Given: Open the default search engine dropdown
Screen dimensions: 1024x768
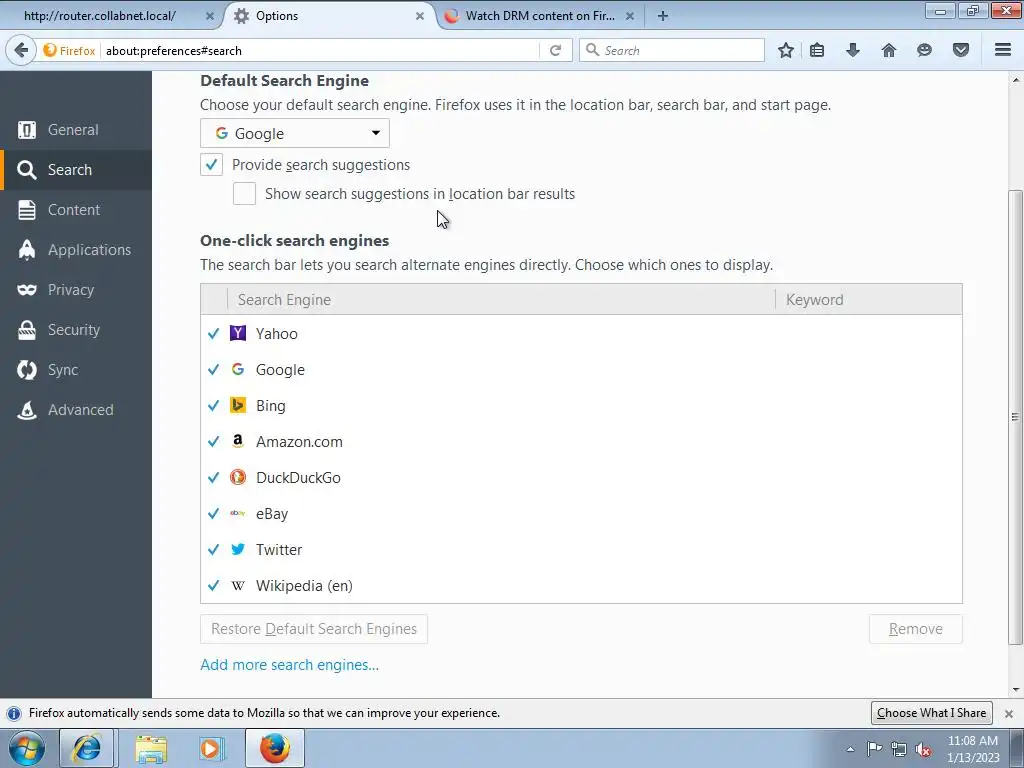Looking at the screenshot, I should [295, 133].
